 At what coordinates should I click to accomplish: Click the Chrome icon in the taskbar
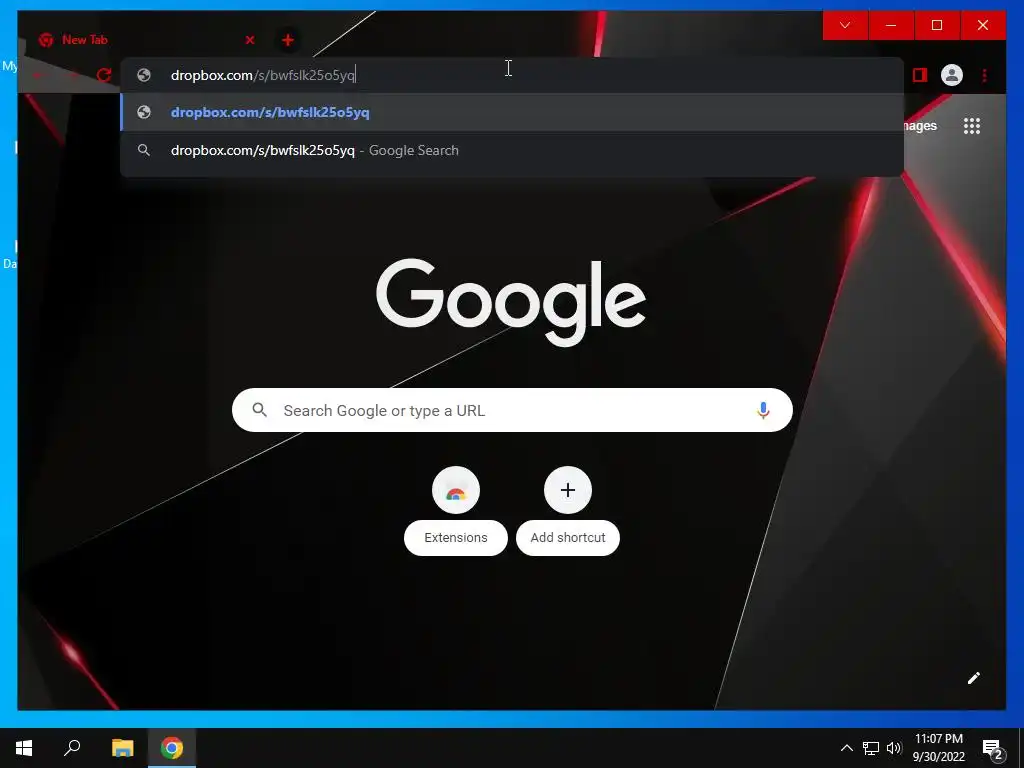coord(172,748)
